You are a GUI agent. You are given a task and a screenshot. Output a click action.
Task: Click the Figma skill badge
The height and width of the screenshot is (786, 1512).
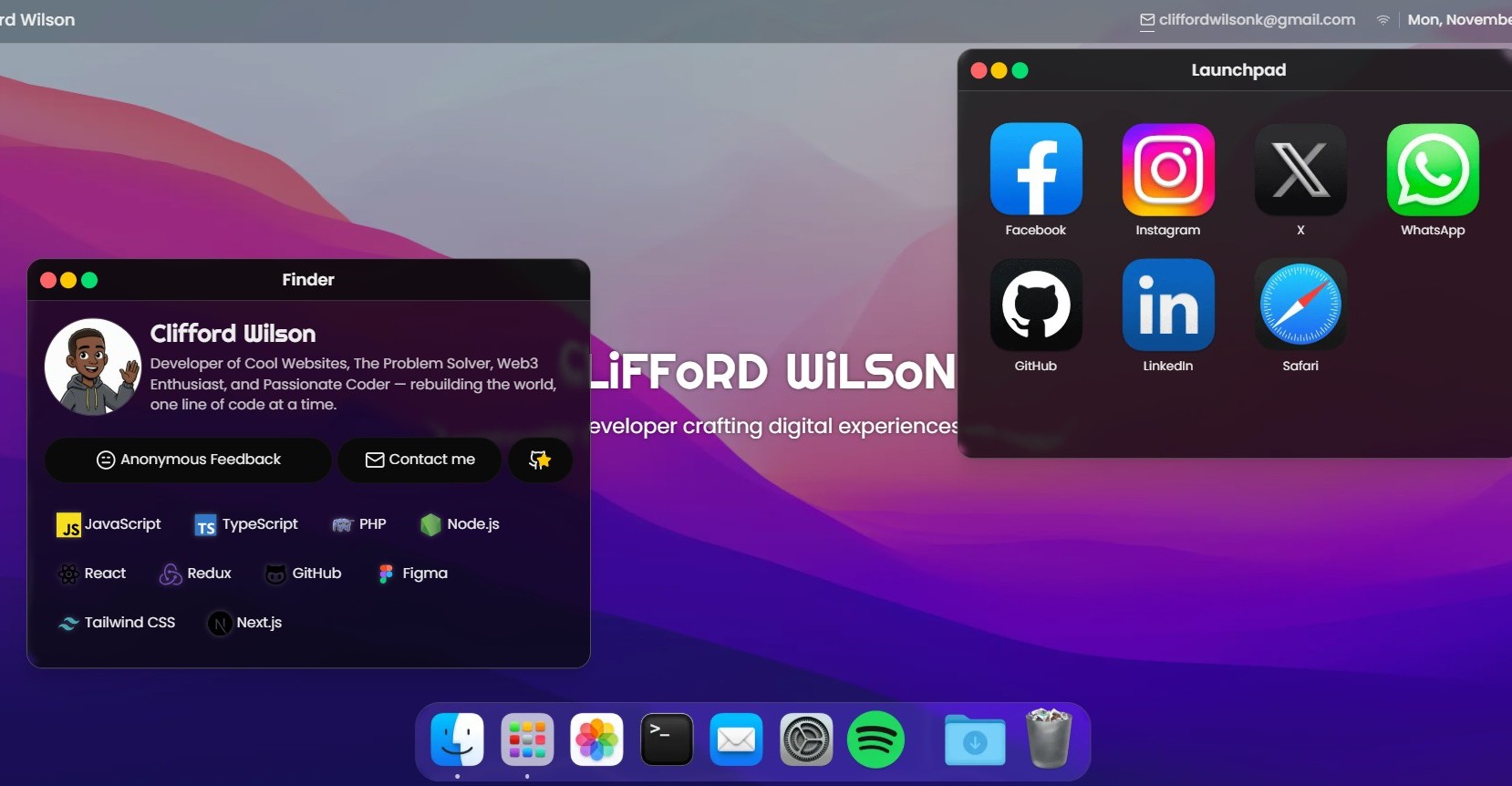tap(412, 574)
